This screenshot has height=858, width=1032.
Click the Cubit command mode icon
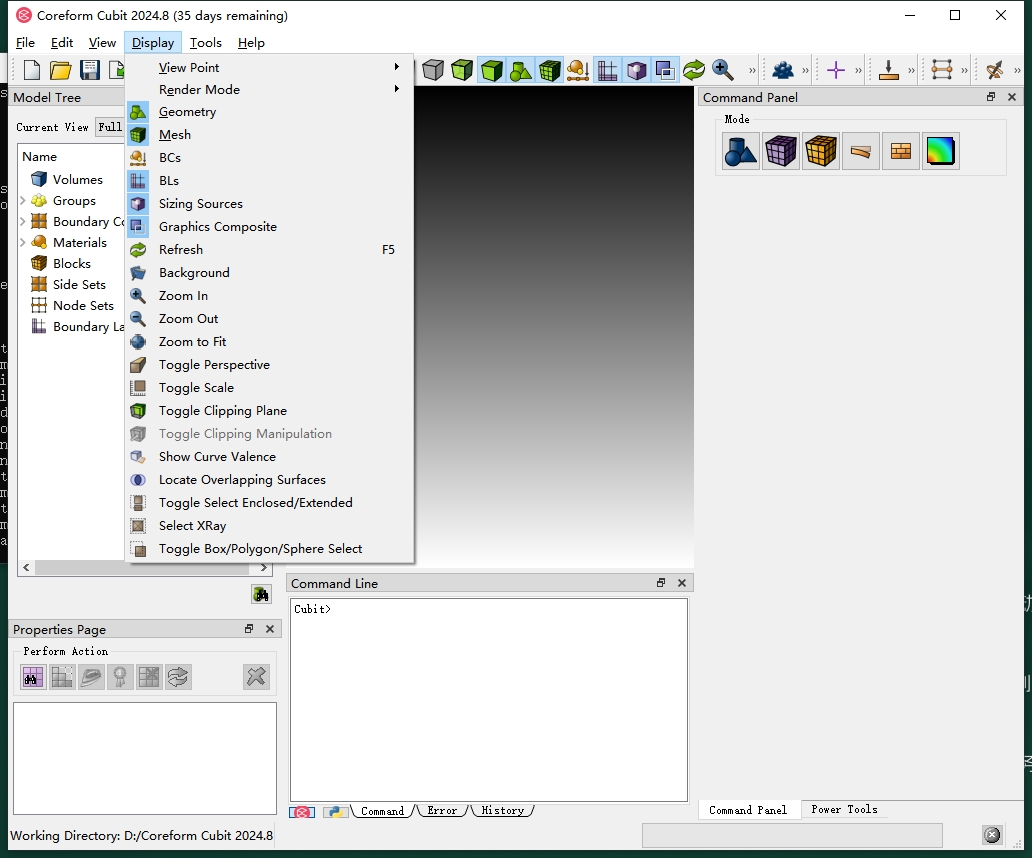(302, 812)
